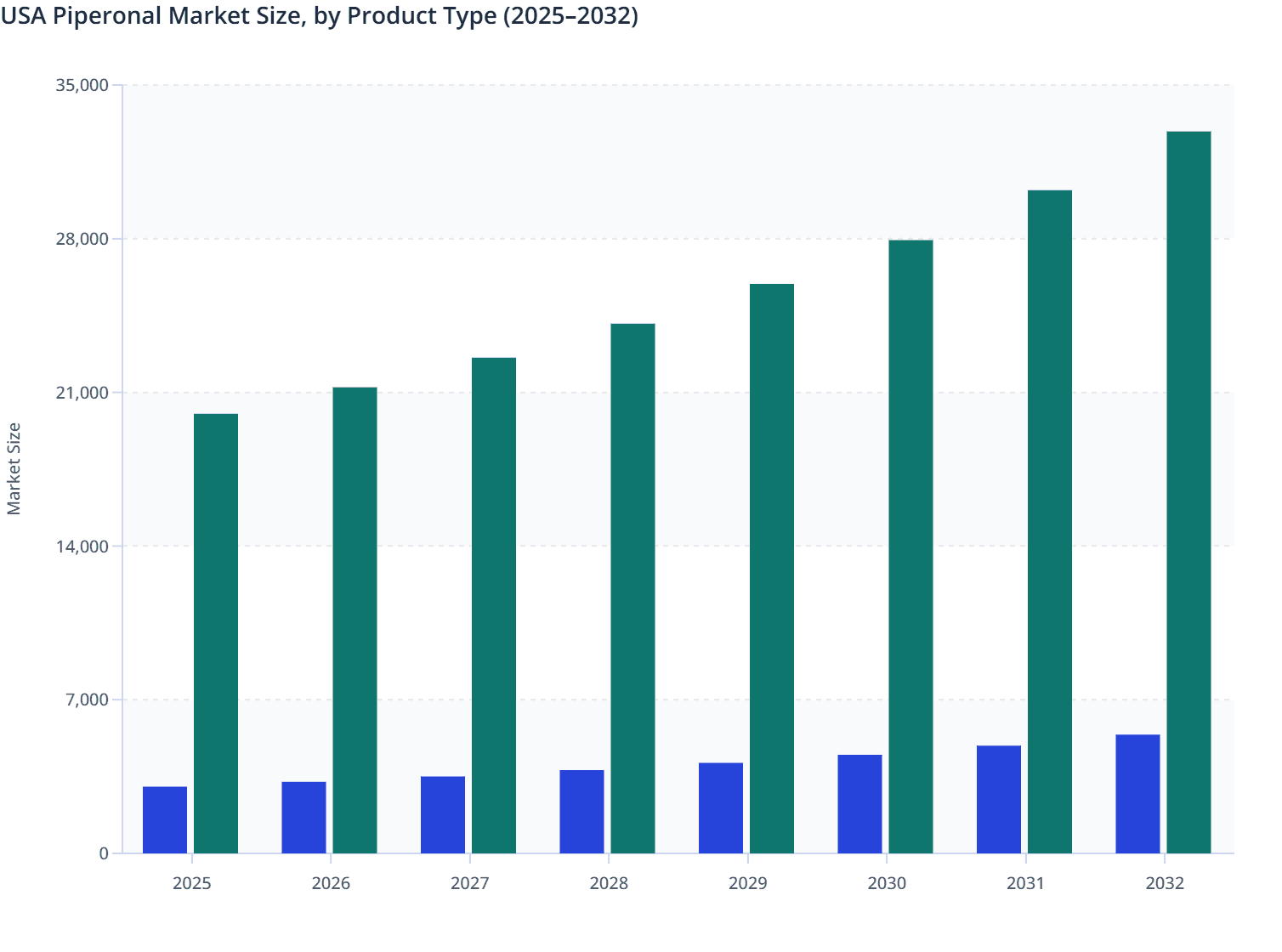Click the 0 value on y-axis
1282x952 pixels.
[105, 852]
